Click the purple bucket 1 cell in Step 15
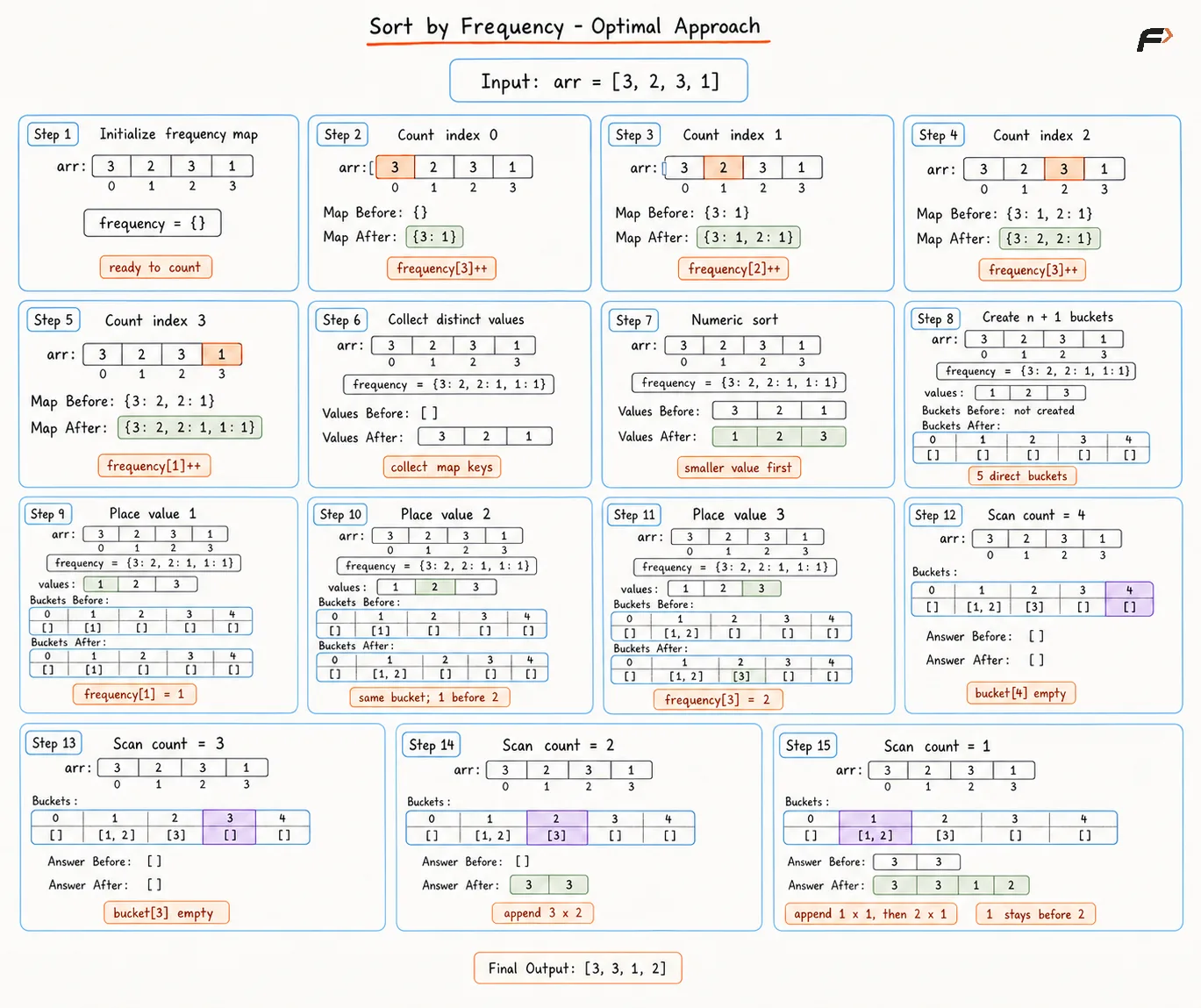This screenshot has height=1008, width=1201. (x=875, y=827)
